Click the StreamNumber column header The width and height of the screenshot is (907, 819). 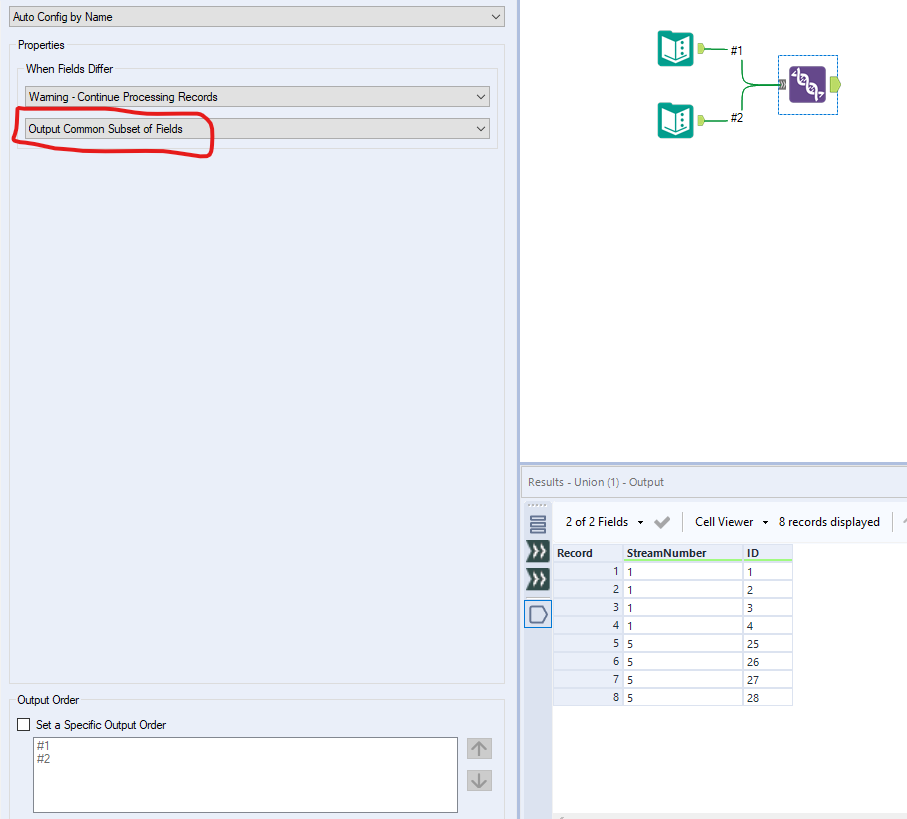click(x=668, y=552)
